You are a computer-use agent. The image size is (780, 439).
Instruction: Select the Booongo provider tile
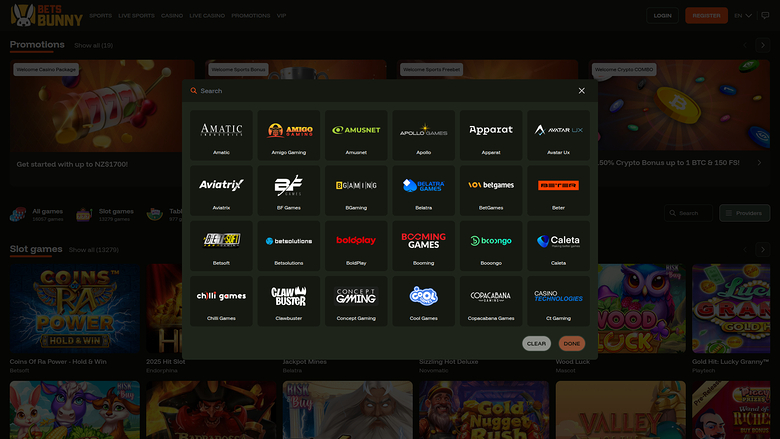[491, 246]
